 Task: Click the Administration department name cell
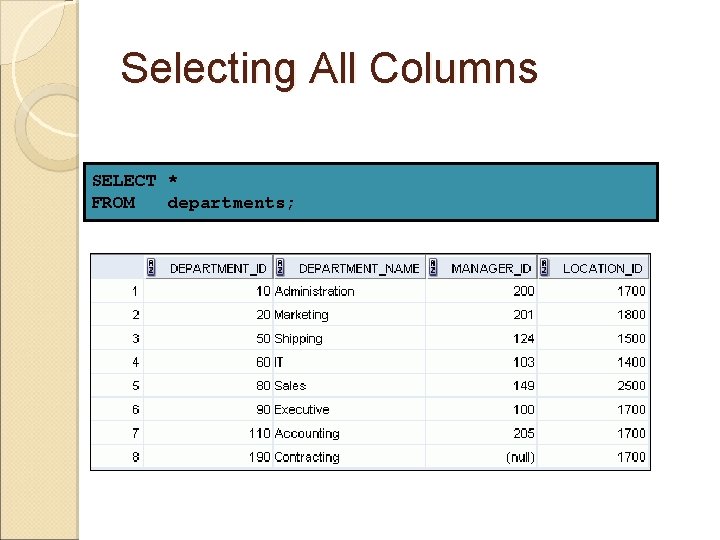(x=349, y=291)
